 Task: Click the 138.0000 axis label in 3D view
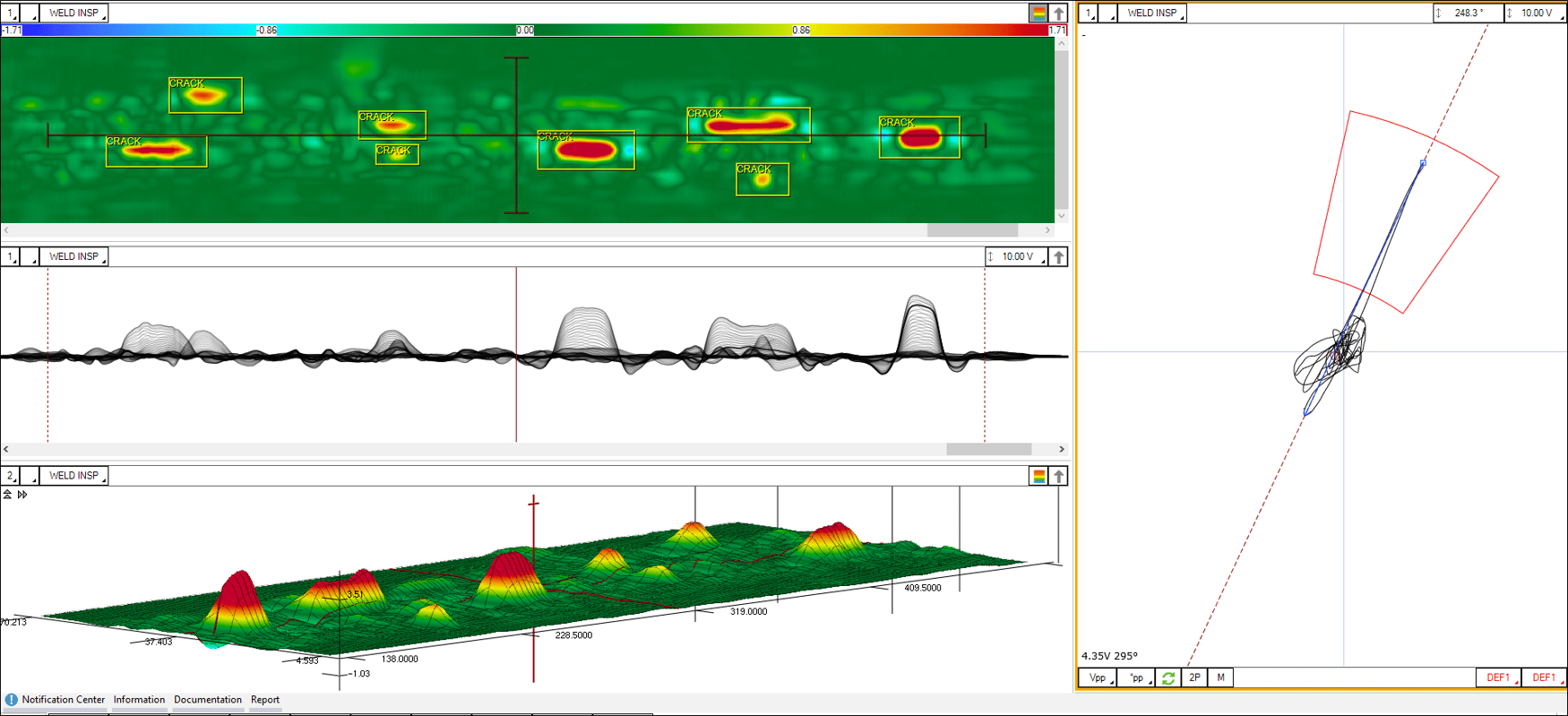(400, 660)
